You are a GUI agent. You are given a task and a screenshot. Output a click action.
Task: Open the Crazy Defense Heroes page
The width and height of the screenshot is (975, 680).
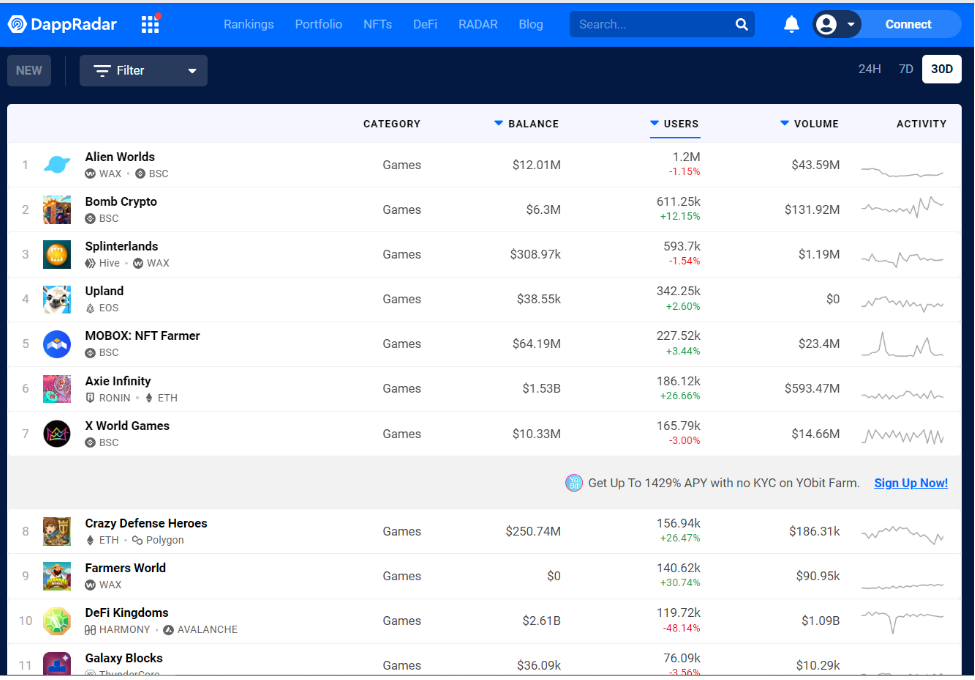pos(146,523)
